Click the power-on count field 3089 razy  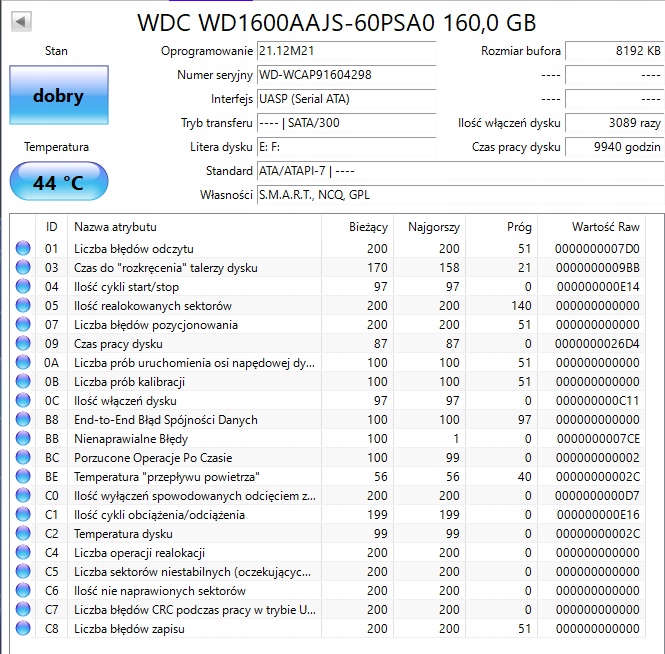[x=614, y=123]
